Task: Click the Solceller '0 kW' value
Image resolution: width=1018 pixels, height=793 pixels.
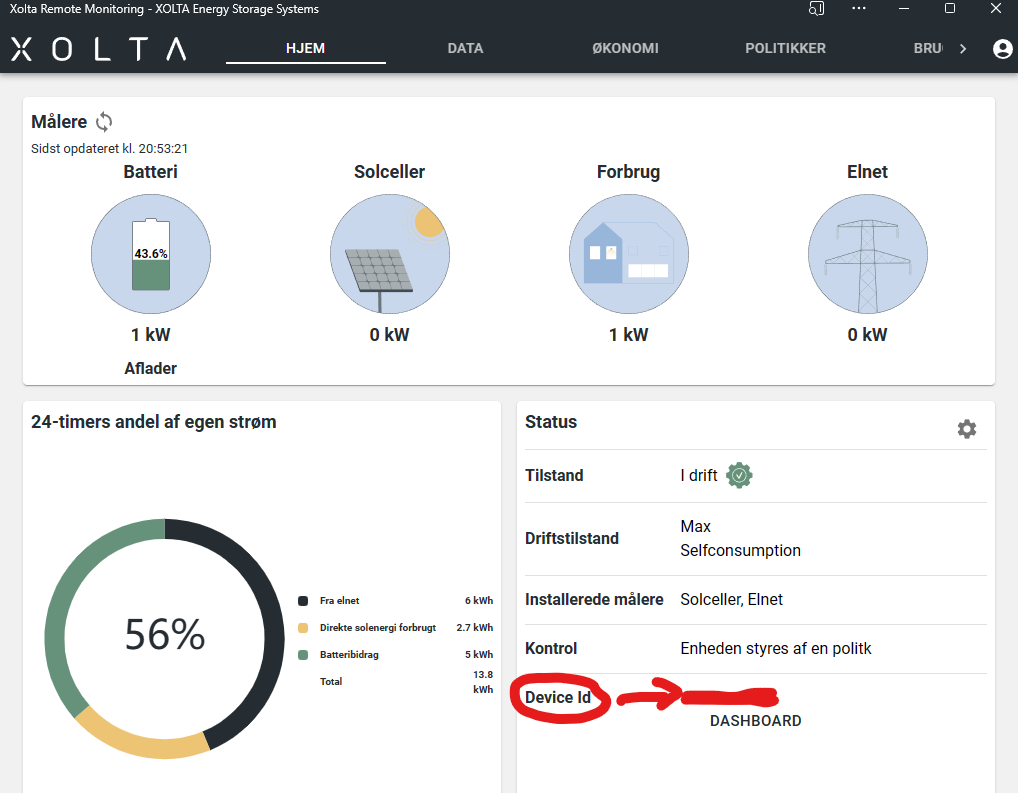Action: (x=390, y=334)
